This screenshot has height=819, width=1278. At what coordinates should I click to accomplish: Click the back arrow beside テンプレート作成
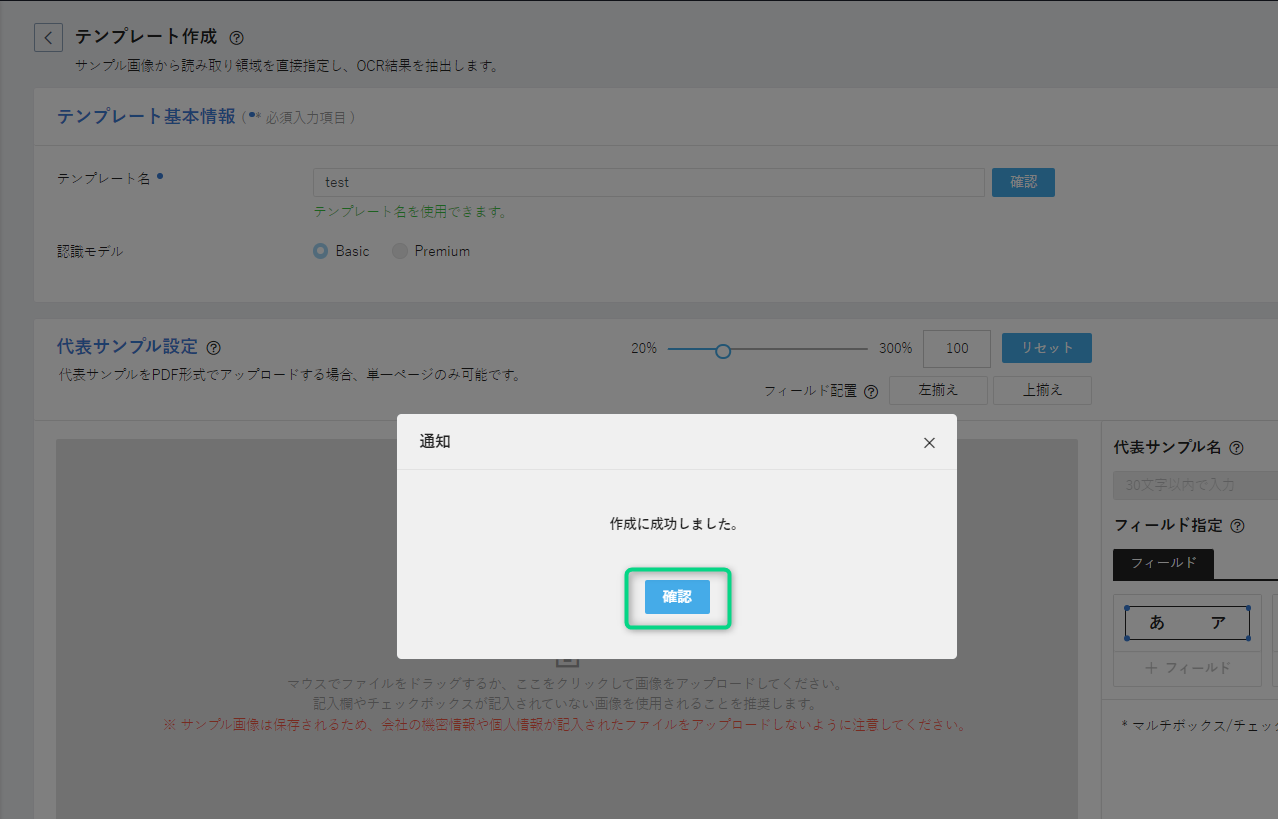tap(48, 38)
